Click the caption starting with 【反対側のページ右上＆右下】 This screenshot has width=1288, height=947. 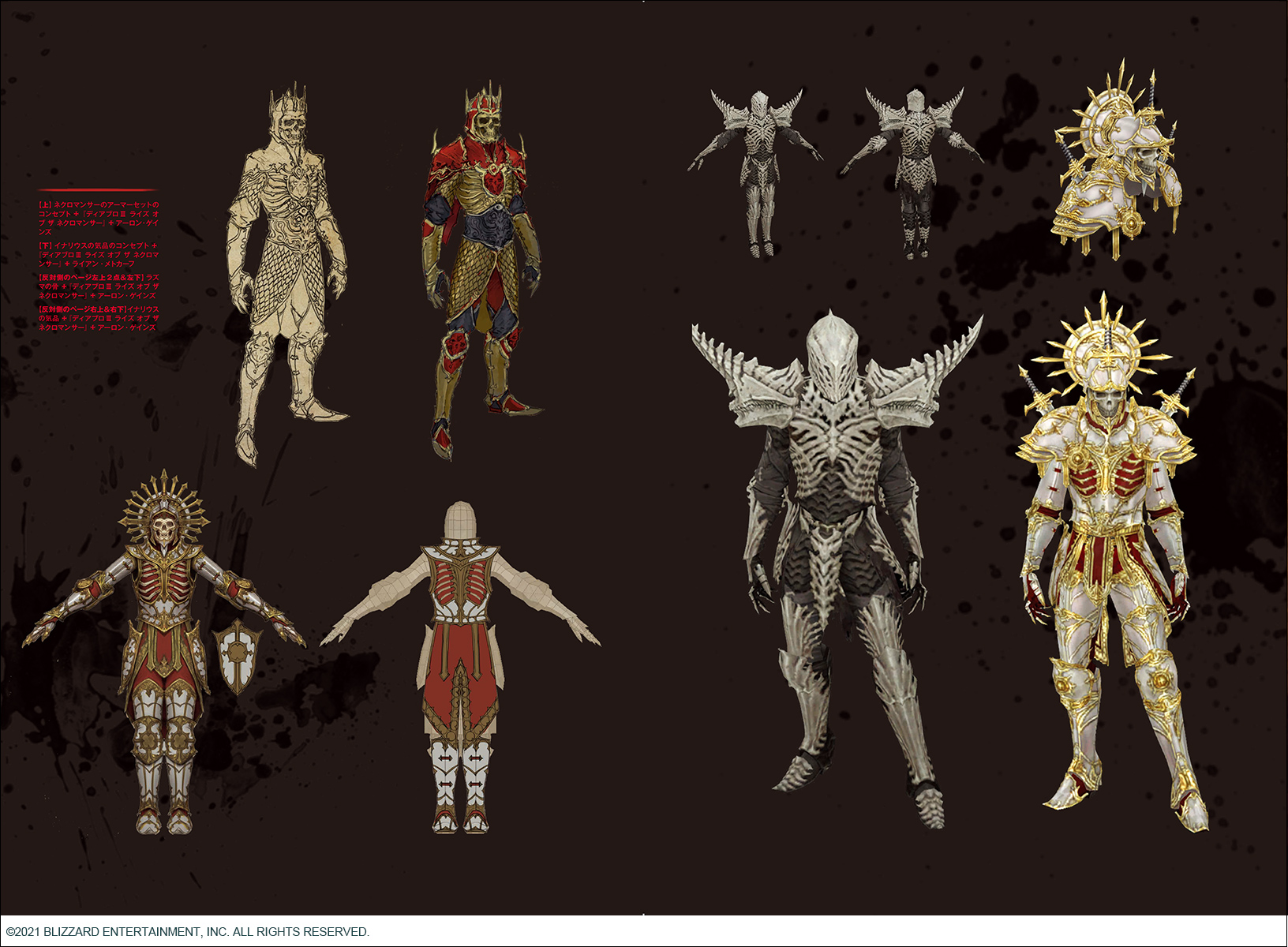[99, 318]
